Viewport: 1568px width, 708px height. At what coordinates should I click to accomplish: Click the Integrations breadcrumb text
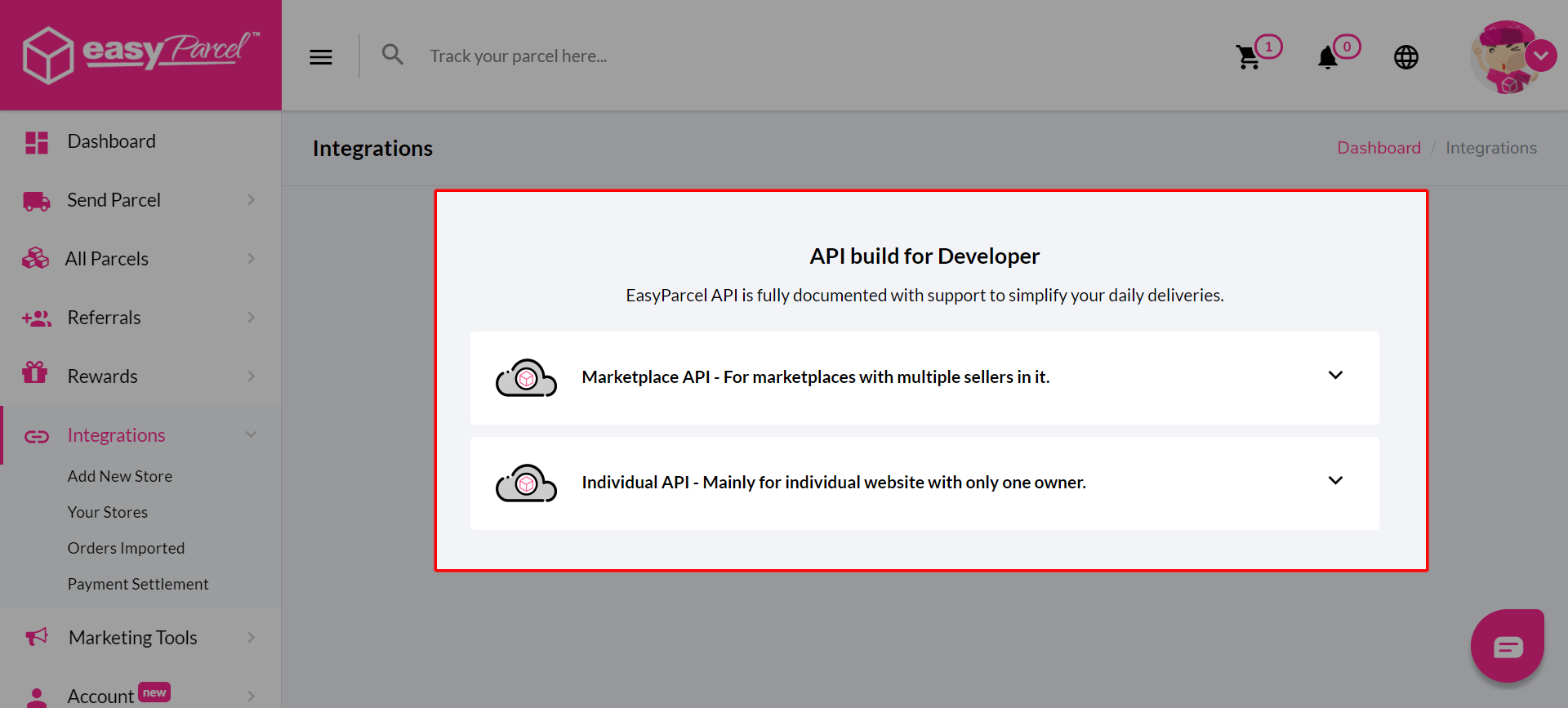coord(1491,148)
